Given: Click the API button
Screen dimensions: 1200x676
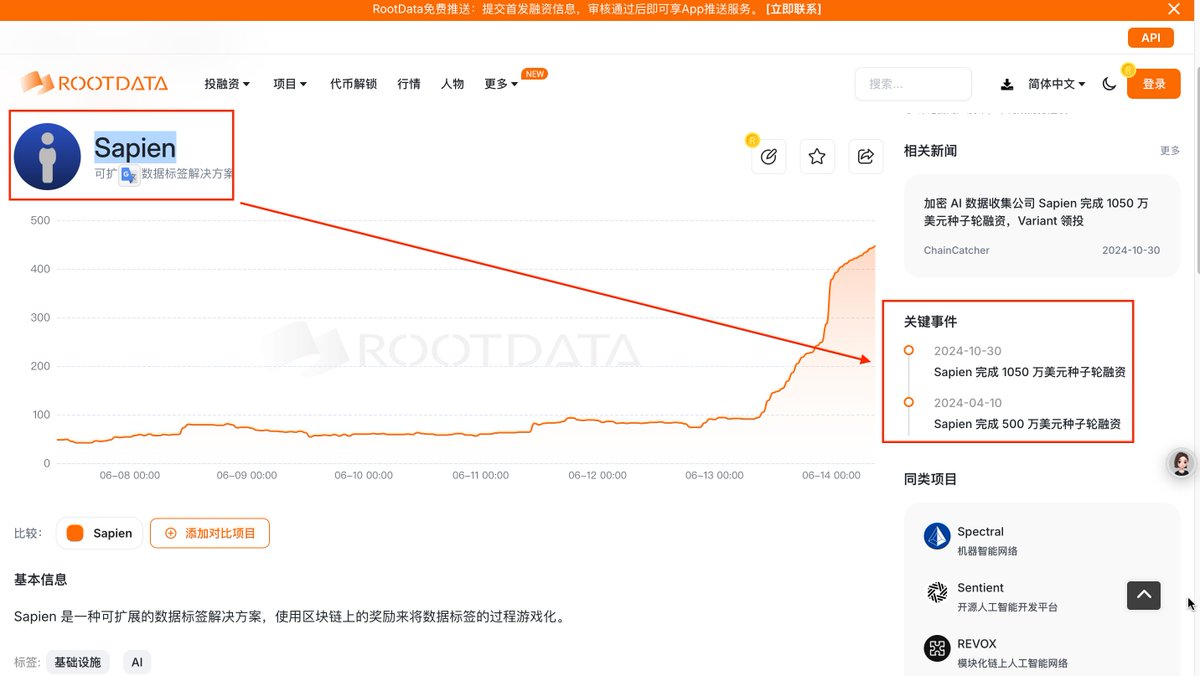Looking at the screenshot, I should coord(1151,37).
